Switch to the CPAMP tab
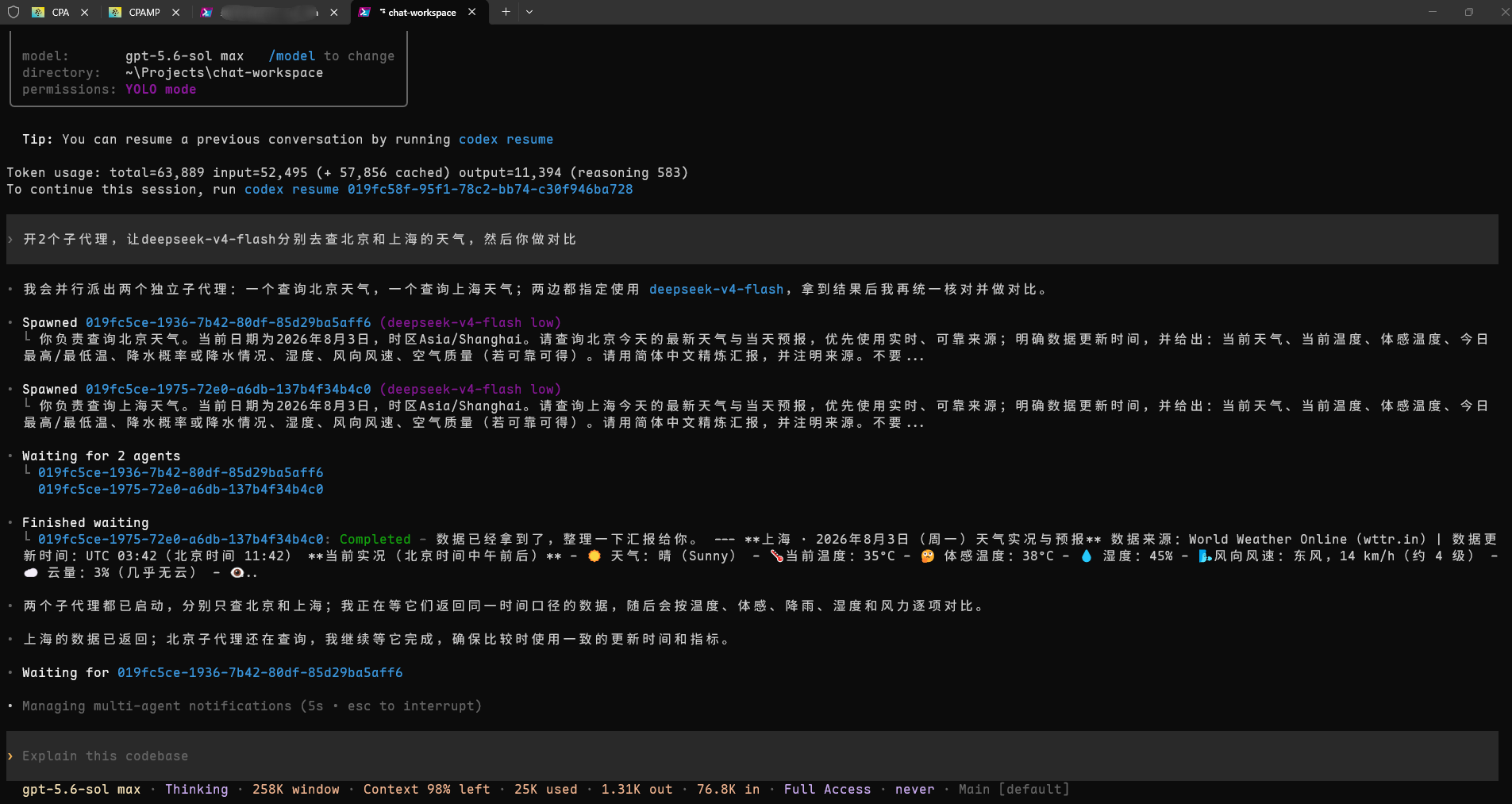This screenshot has height=804, width=1512. [144, 12]
